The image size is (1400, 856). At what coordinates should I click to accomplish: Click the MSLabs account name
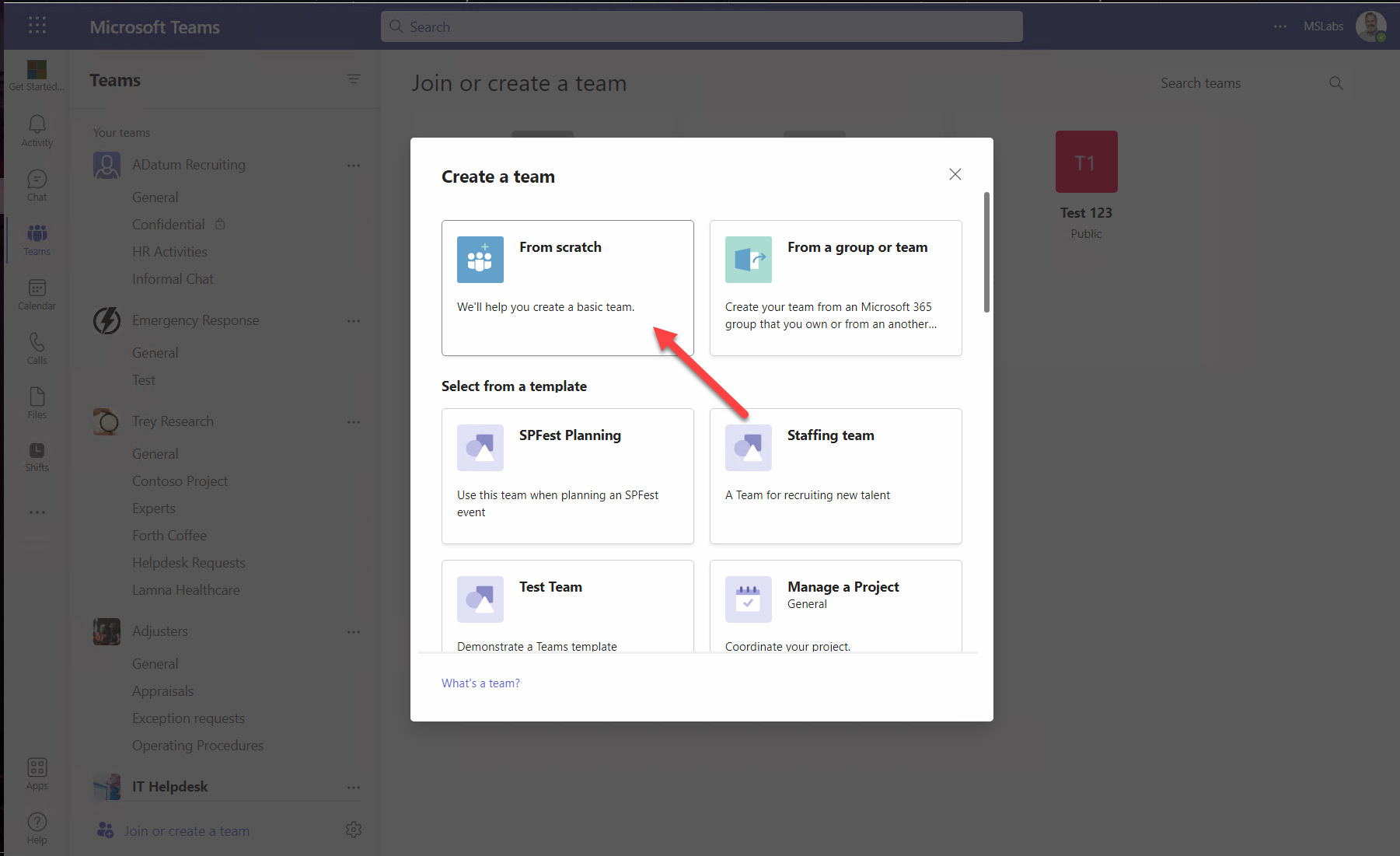pyautogui.click(x=1323, y=26)
